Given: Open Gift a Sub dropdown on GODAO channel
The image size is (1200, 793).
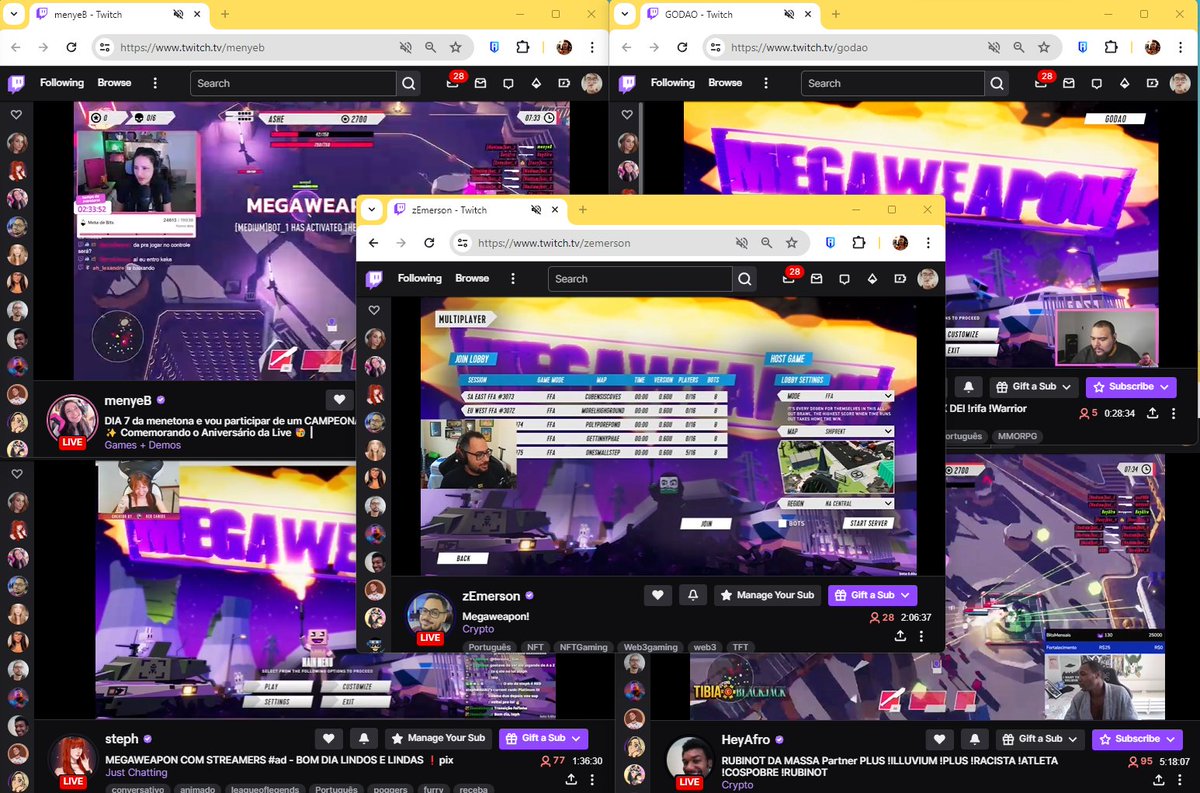Looking at the screenshot, I should click(x=1033, y=387).
